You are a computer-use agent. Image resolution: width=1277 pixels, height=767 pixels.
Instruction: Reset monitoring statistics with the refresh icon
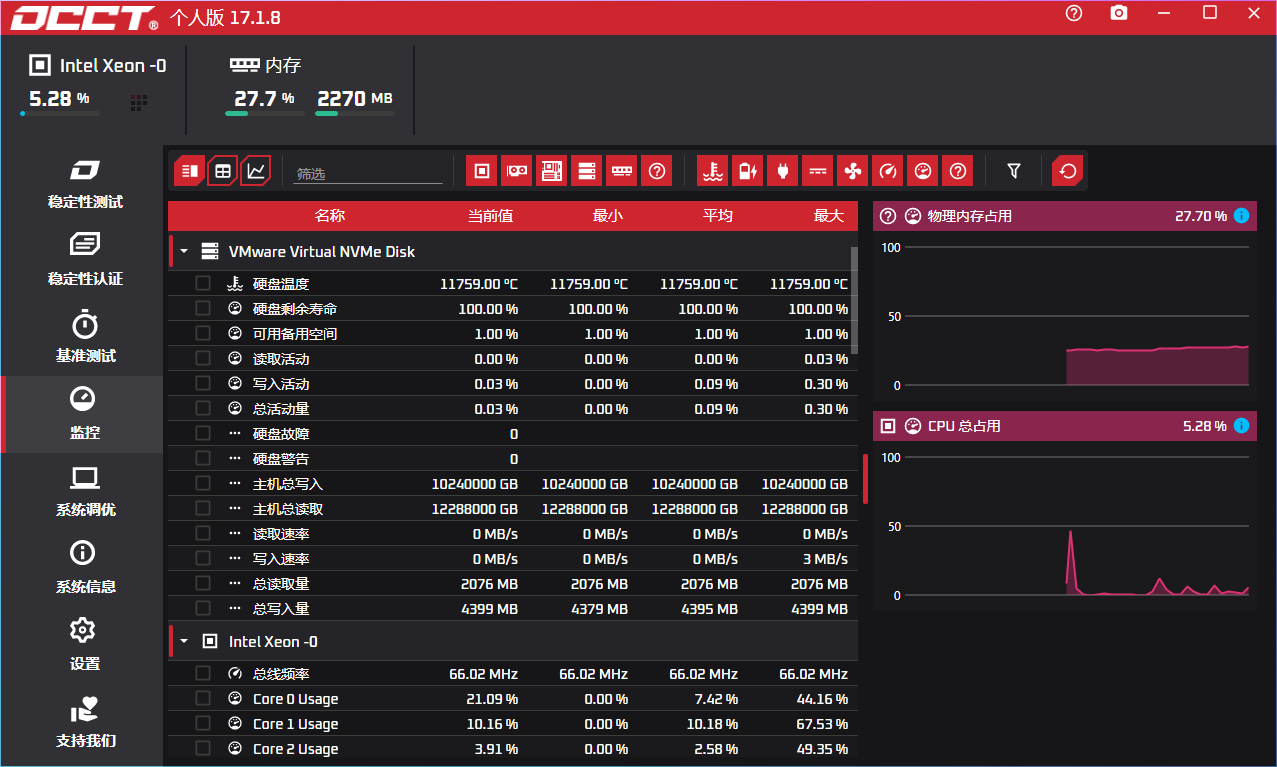pos(1067,171)
